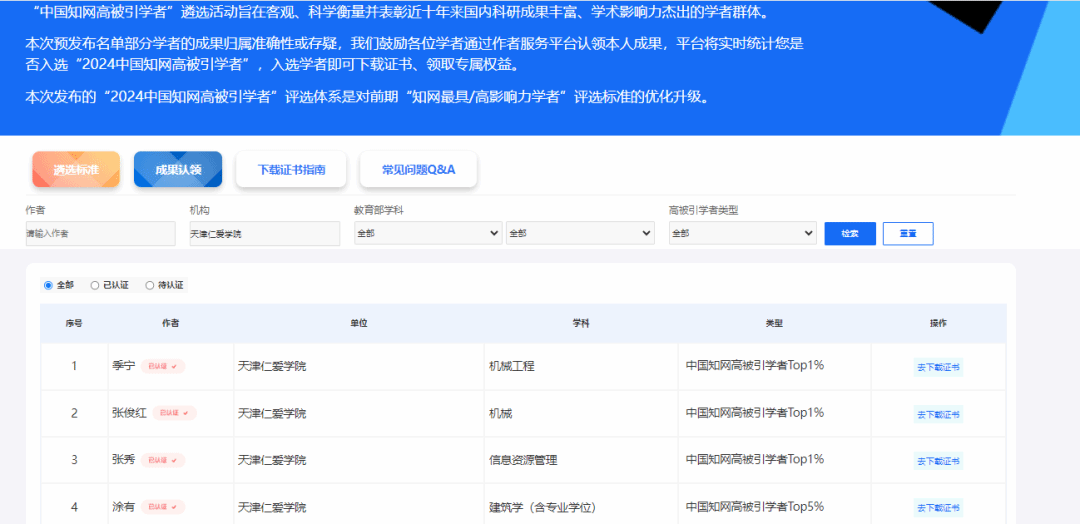Screen dimensions: 1080x524
Task: Expand the first 教育部学科 dropdown
Action: [428, 233]
